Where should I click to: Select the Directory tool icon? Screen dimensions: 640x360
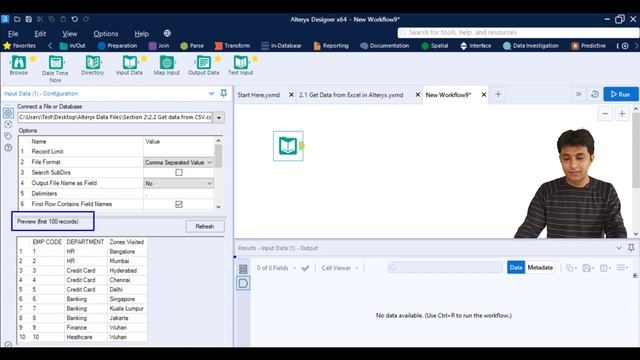tap(93, 63)
